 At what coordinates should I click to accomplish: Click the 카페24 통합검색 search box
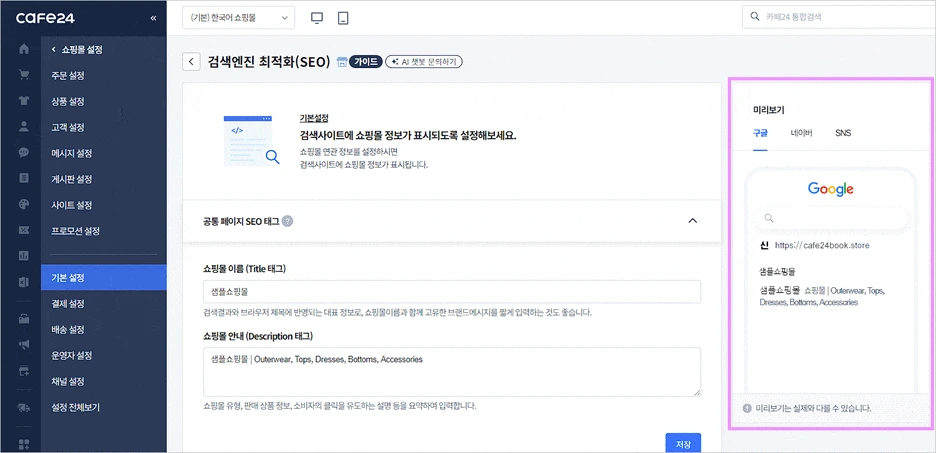[839, 17]
